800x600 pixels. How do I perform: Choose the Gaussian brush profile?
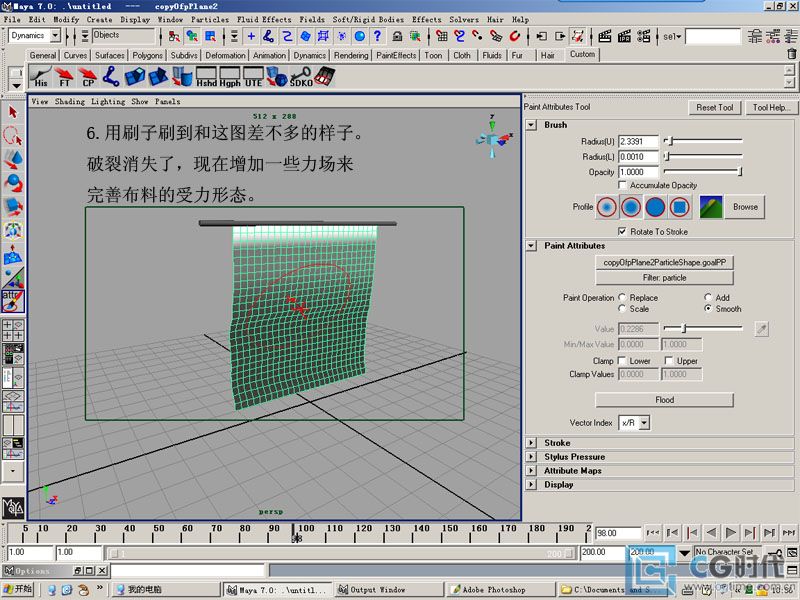pos(607,207)
